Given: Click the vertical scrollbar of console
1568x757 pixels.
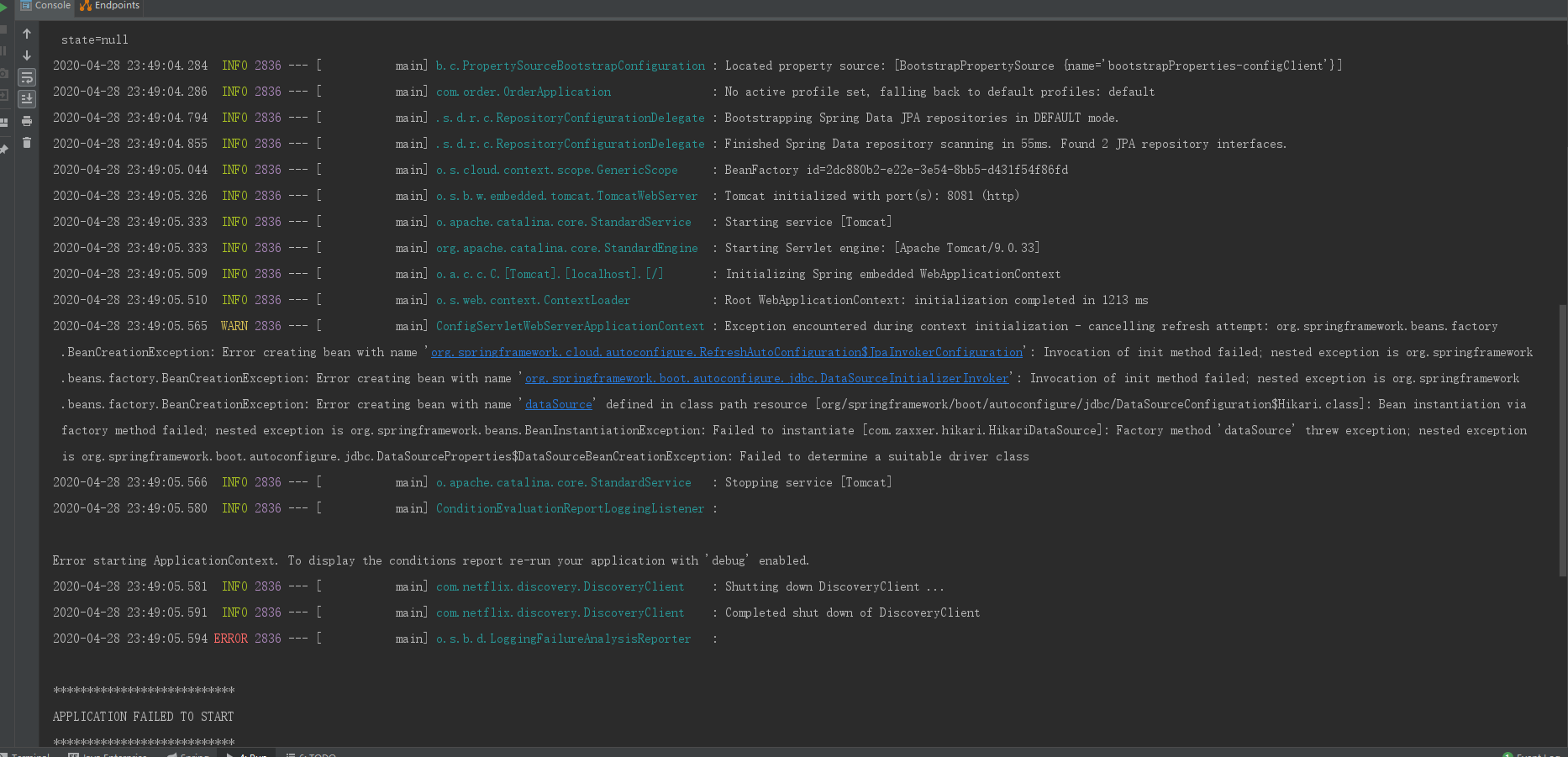Looking at the screenshot, I should click(1563, 440).
